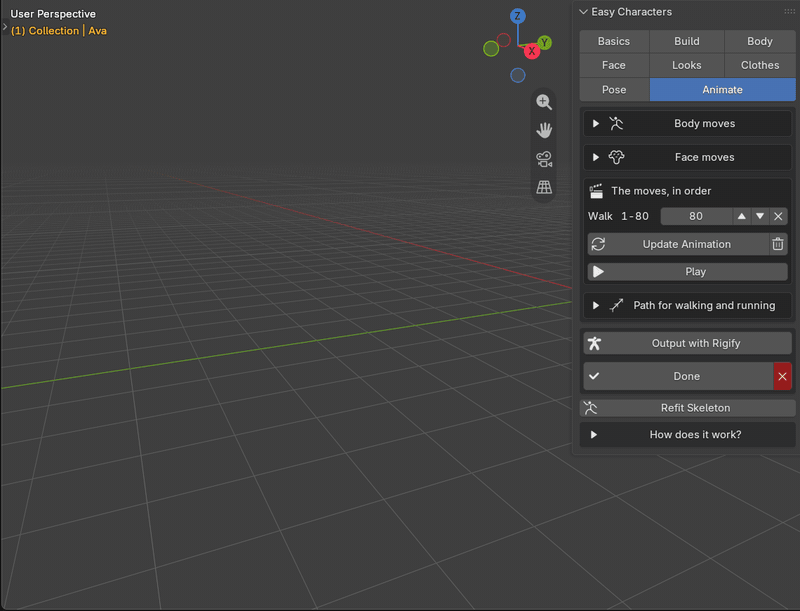
Task: Click the blue Z axis gizmo
Action: 517,16
